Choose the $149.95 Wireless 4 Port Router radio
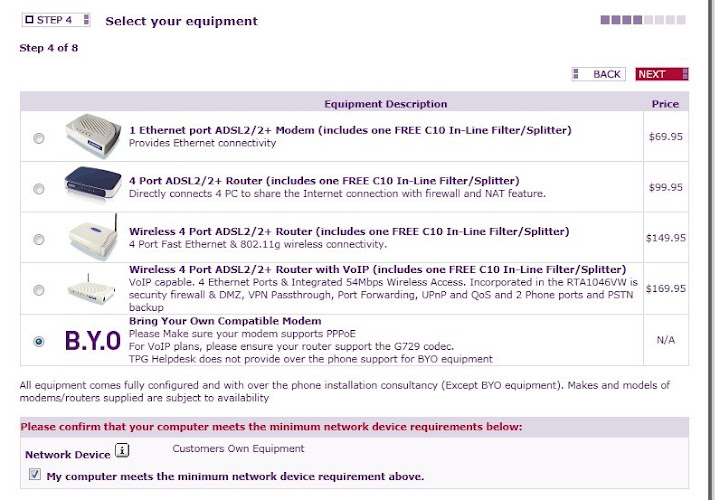This screenshot has height=500, width=720. pos(39,239)
